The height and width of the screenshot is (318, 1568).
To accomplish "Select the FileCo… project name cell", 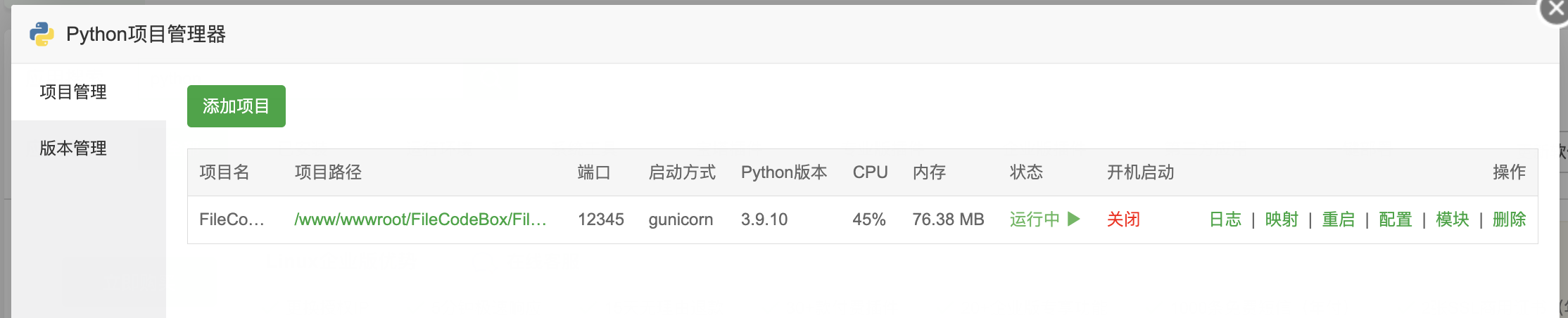I will pos(232,220).
